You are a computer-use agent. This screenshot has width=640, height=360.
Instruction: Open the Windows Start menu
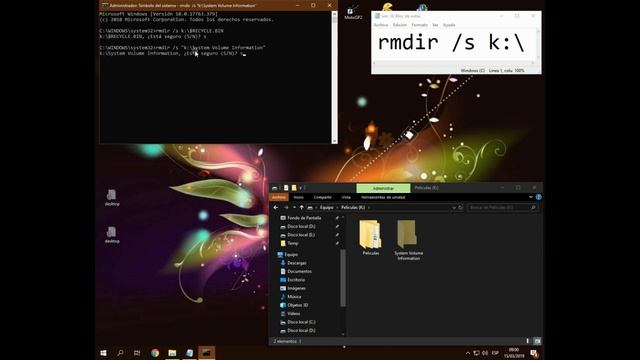103,353
